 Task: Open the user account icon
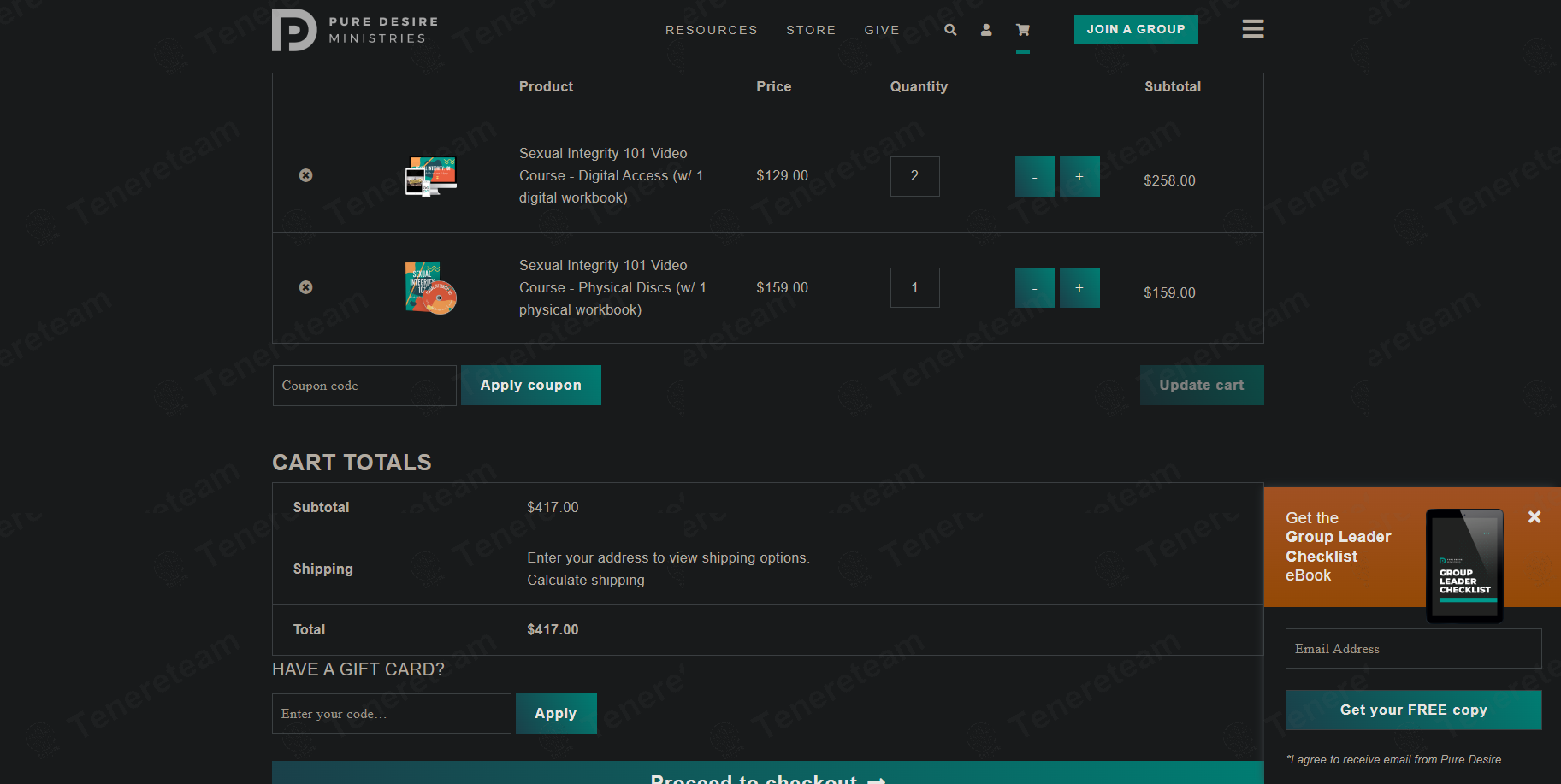(986, 30)
